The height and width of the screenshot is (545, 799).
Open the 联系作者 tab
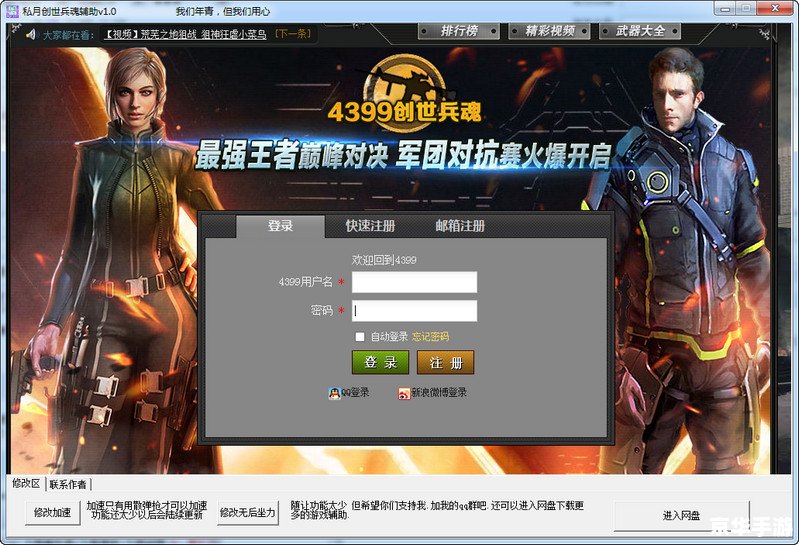68,484
